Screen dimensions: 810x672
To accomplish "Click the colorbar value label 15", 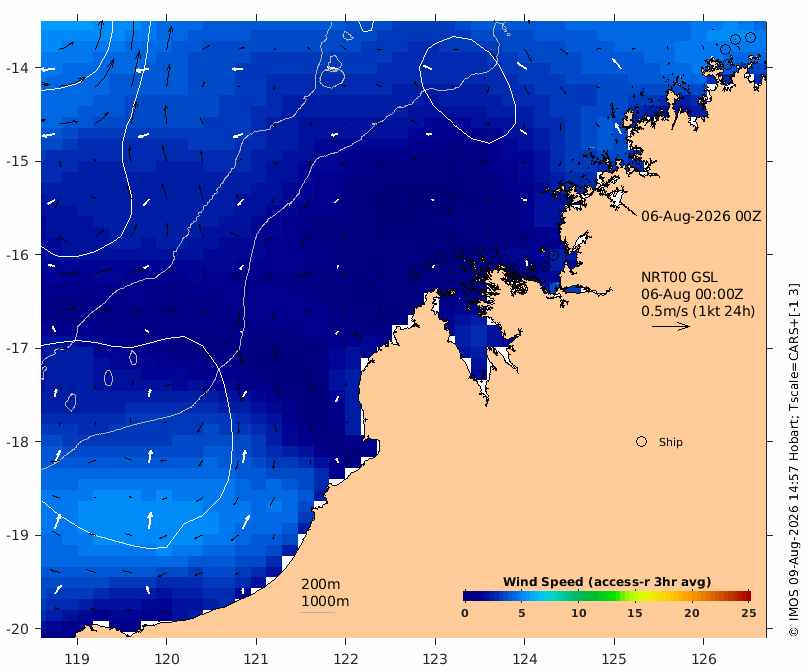I will coord(634,613).
